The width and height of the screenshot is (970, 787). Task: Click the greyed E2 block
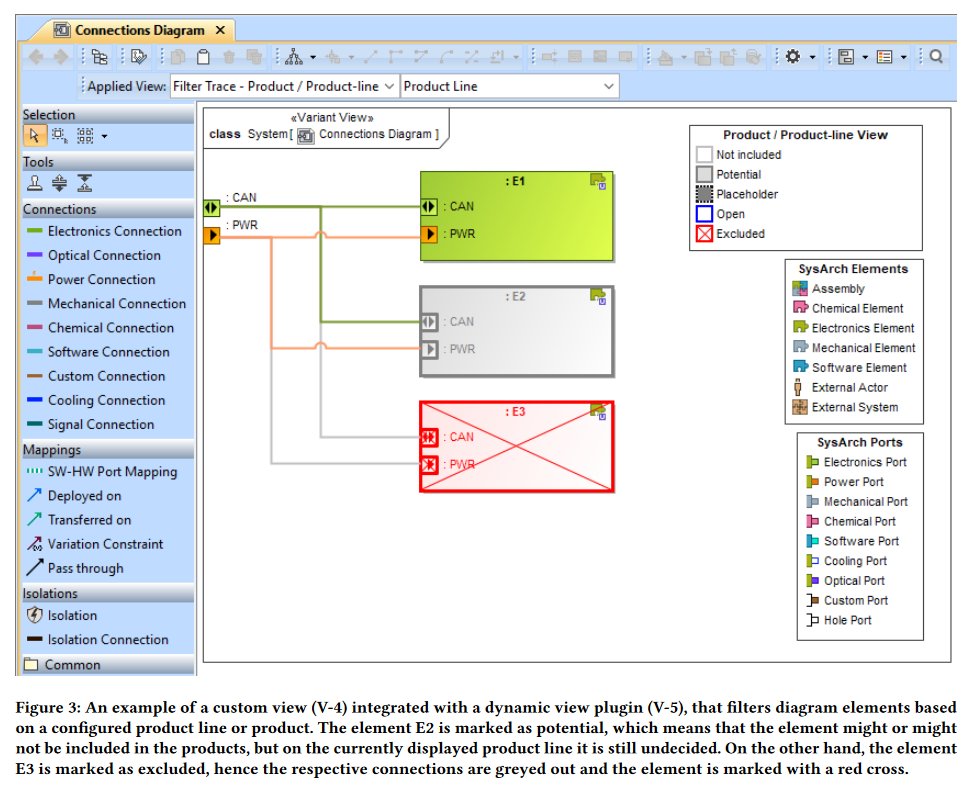click(517, 331)
